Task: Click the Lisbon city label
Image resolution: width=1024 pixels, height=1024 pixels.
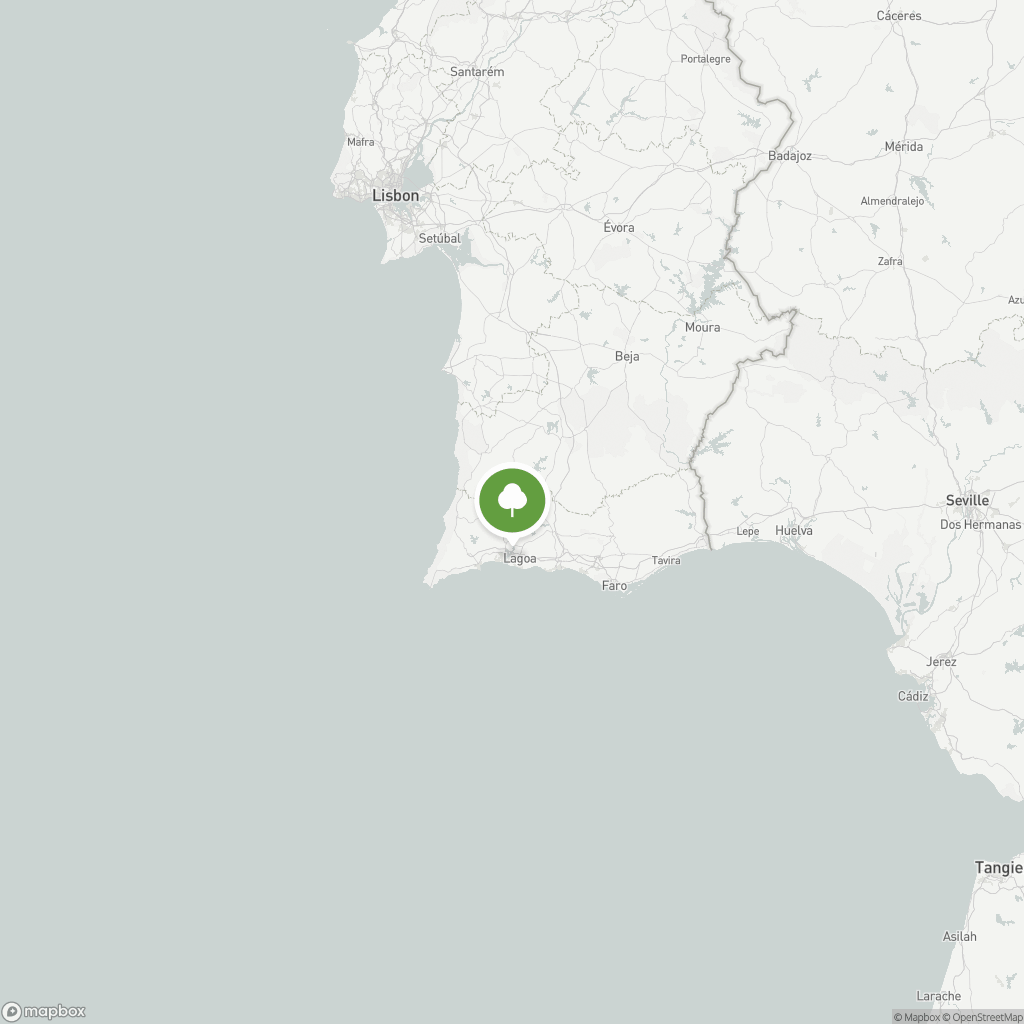Action: pyautogui.click(x=395, y=195)
